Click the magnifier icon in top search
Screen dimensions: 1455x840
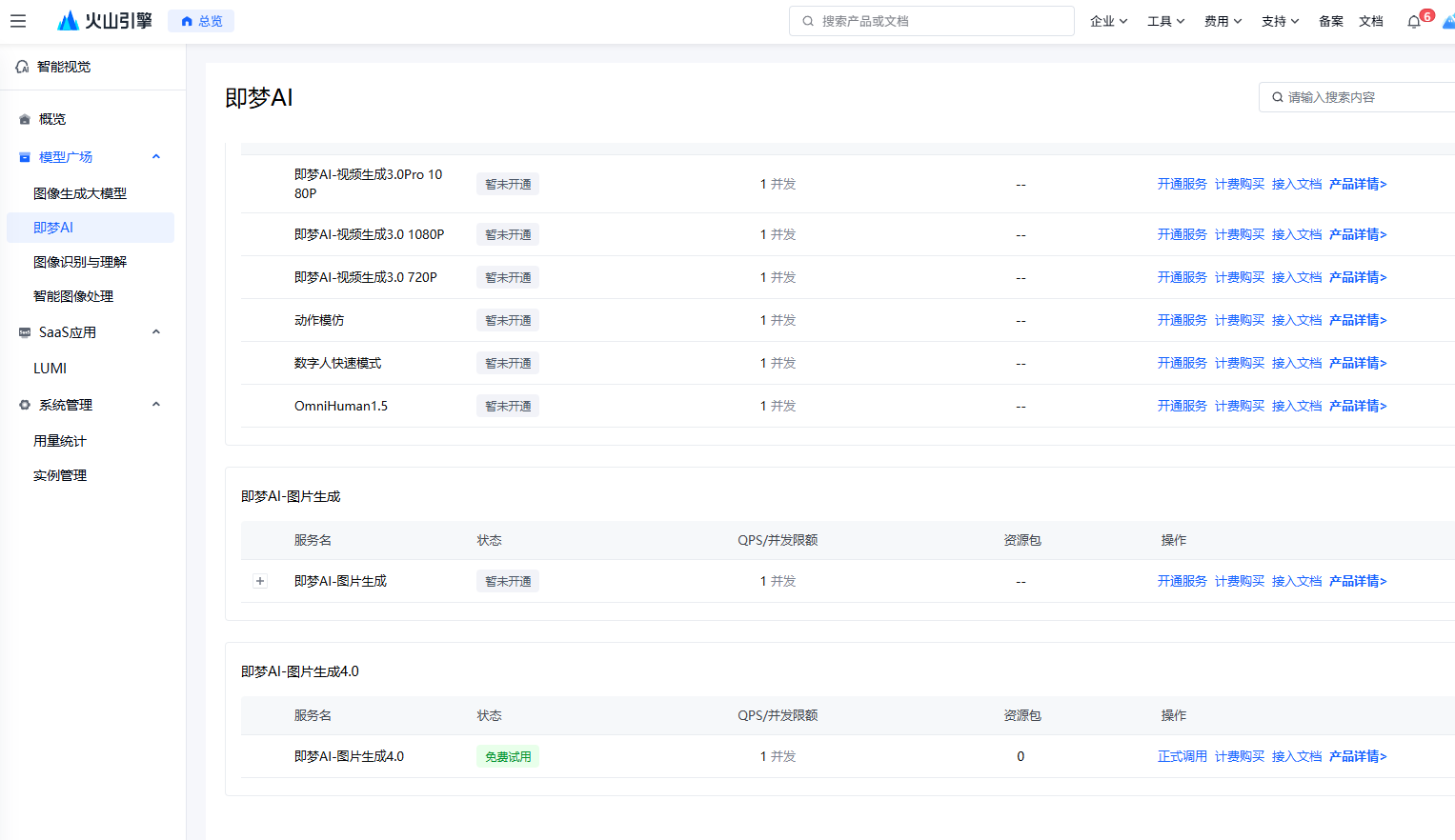(808, 21)
